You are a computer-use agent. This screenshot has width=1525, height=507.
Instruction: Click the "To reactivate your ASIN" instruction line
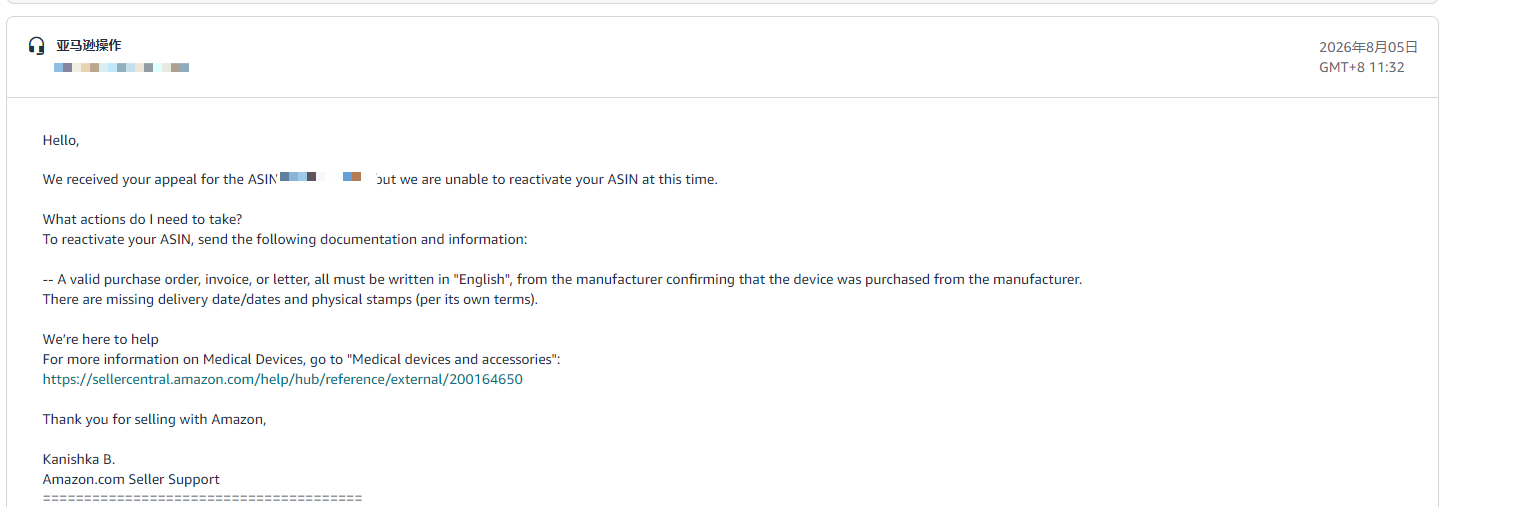[284, 240]
